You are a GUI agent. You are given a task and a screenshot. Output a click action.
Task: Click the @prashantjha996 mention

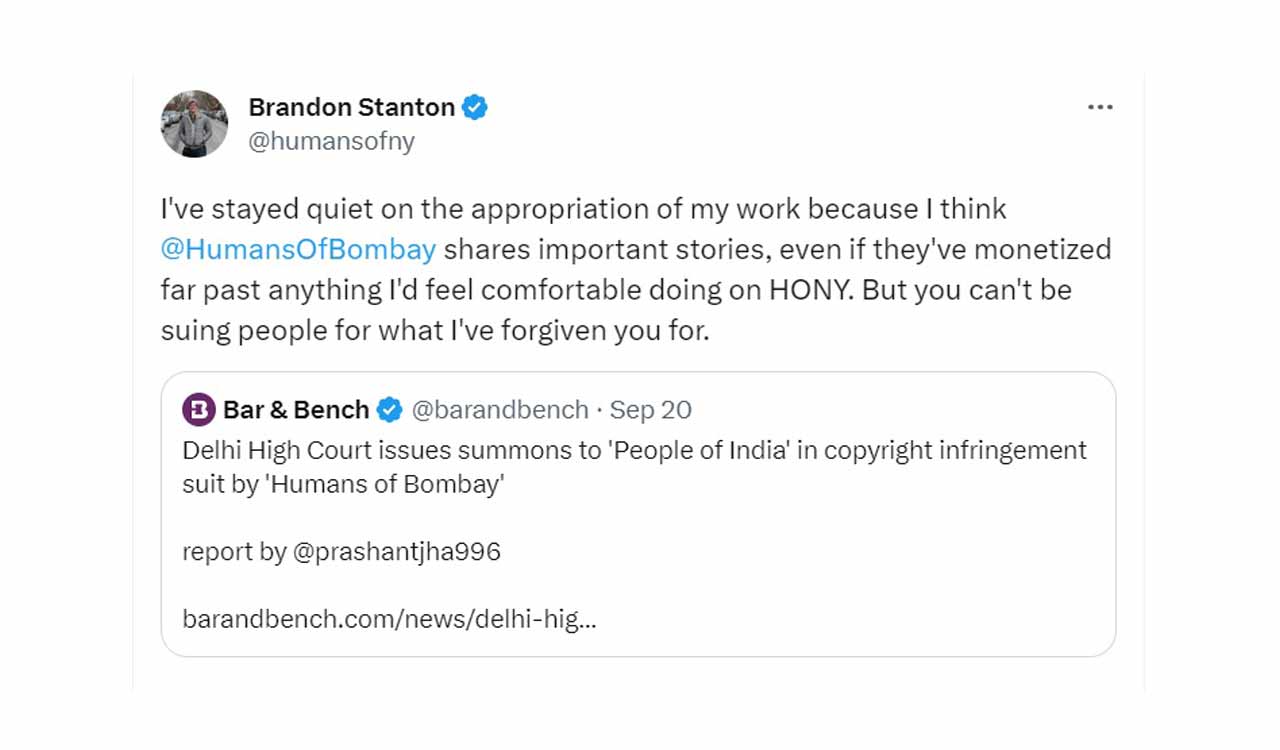[x=414, y=551]
